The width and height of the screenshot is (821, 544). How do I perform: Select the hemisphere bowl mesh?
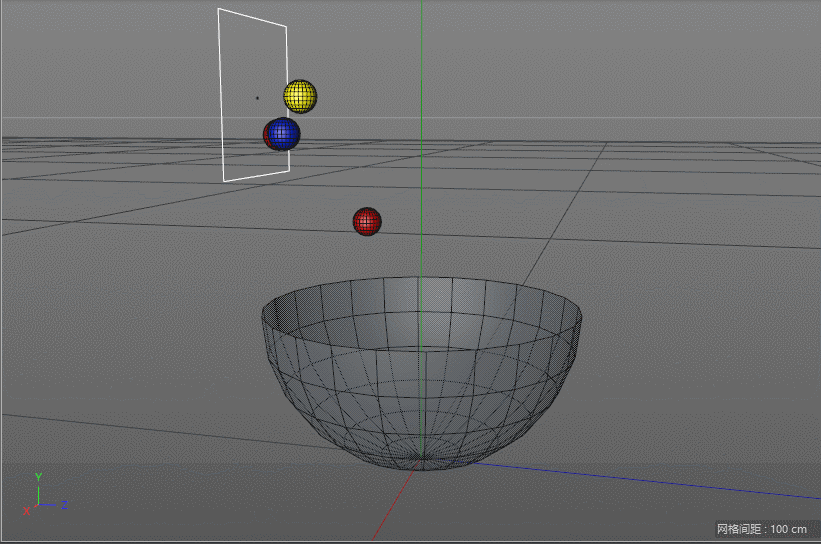point(421,373)
